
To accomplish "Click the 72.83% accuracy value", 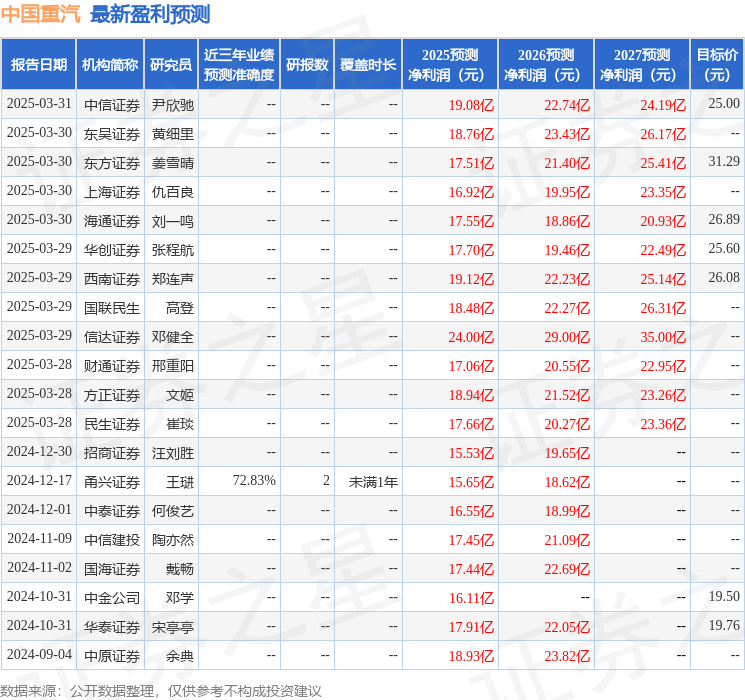I will [x=254, y=480].
